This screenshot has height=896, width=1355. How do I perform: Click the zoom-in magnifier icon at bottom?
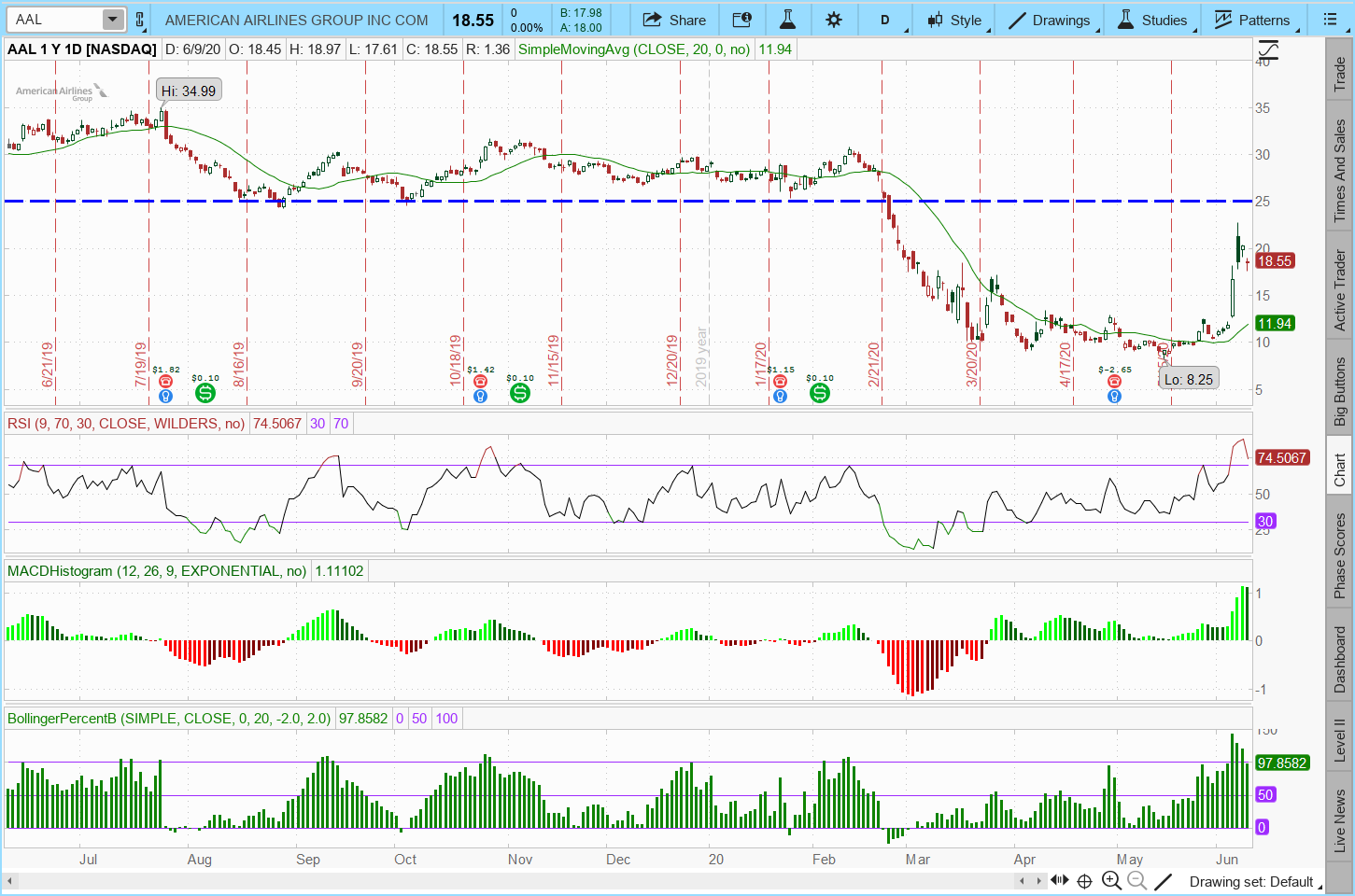pos(1111,880)
